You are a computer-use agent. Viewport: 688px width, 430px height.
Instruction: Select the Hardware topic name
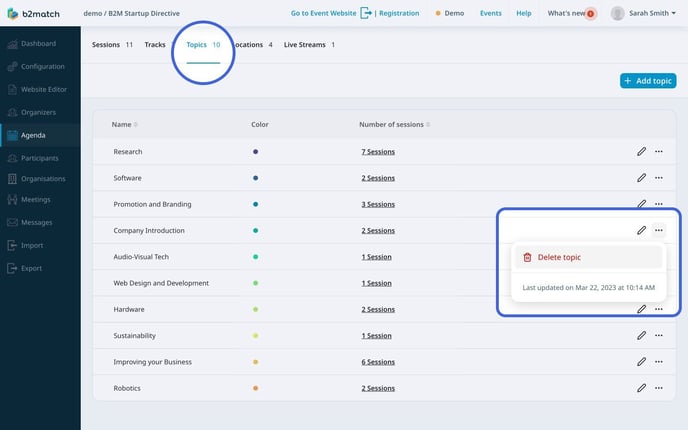pos(129,309)
